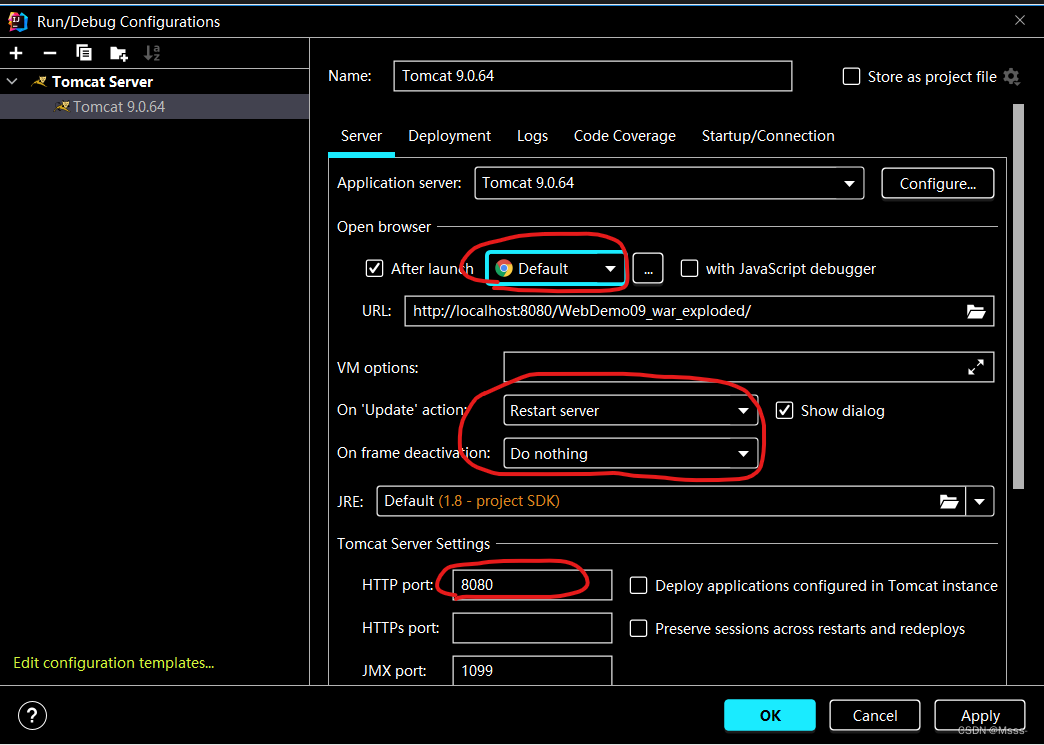Remove configuration with minus icon
The height and width of the screenshot is (745, 1044).
(50, 54)
